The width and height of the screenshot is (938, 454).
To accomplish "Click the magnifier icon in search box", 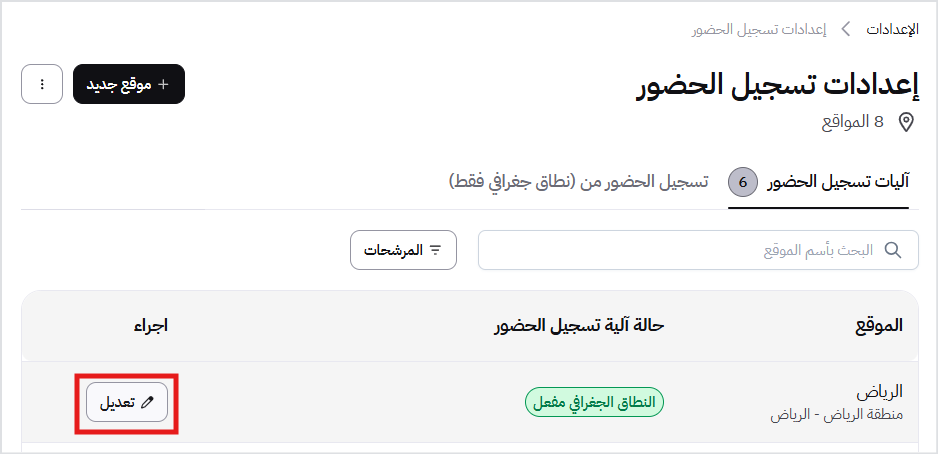I will click(893, 250).
